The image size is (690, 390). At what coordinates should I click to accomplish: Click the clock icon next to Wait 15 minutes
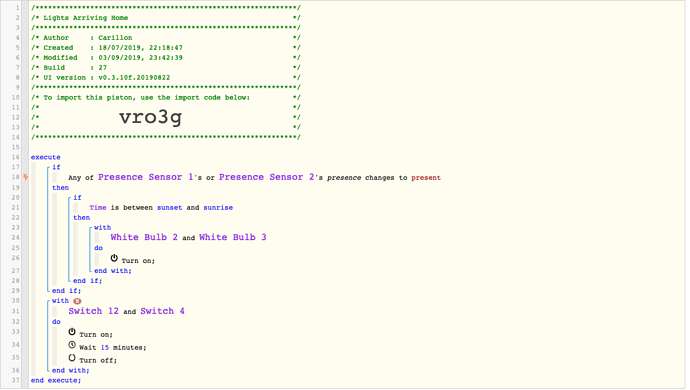72,345
